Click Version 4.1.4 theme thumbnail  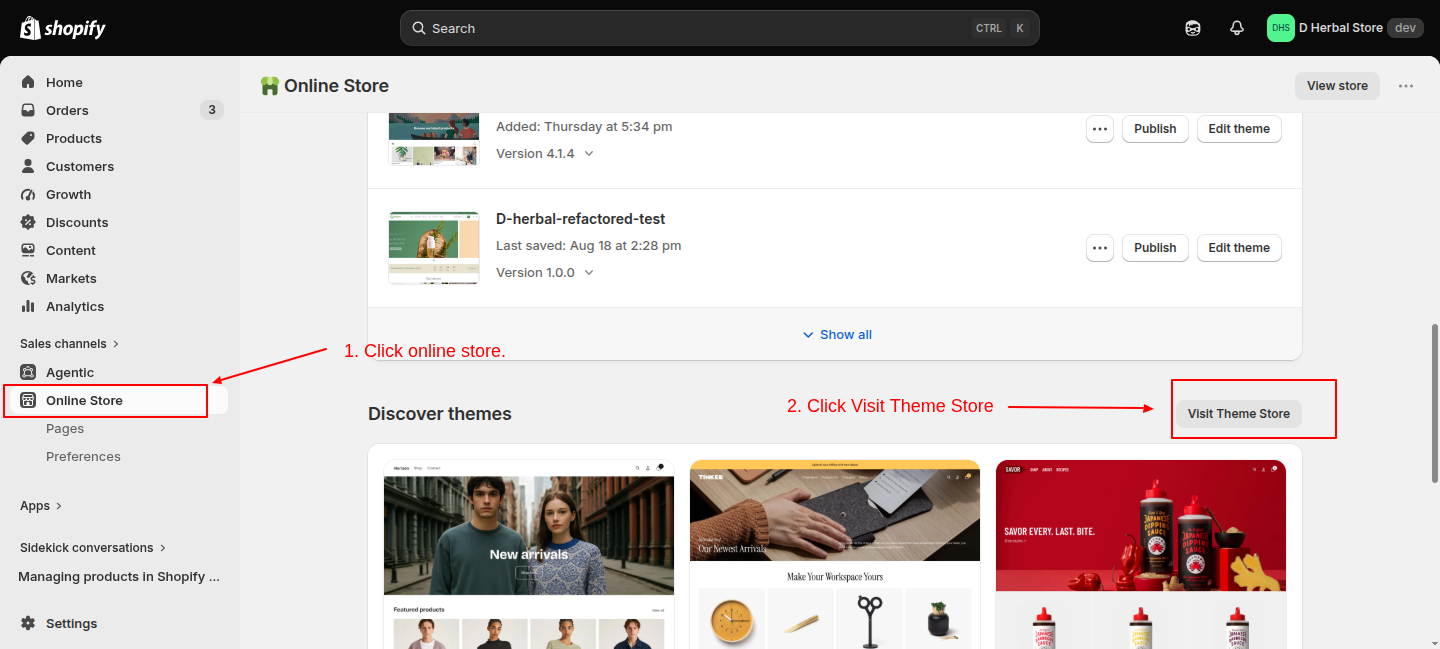point(434,138)
